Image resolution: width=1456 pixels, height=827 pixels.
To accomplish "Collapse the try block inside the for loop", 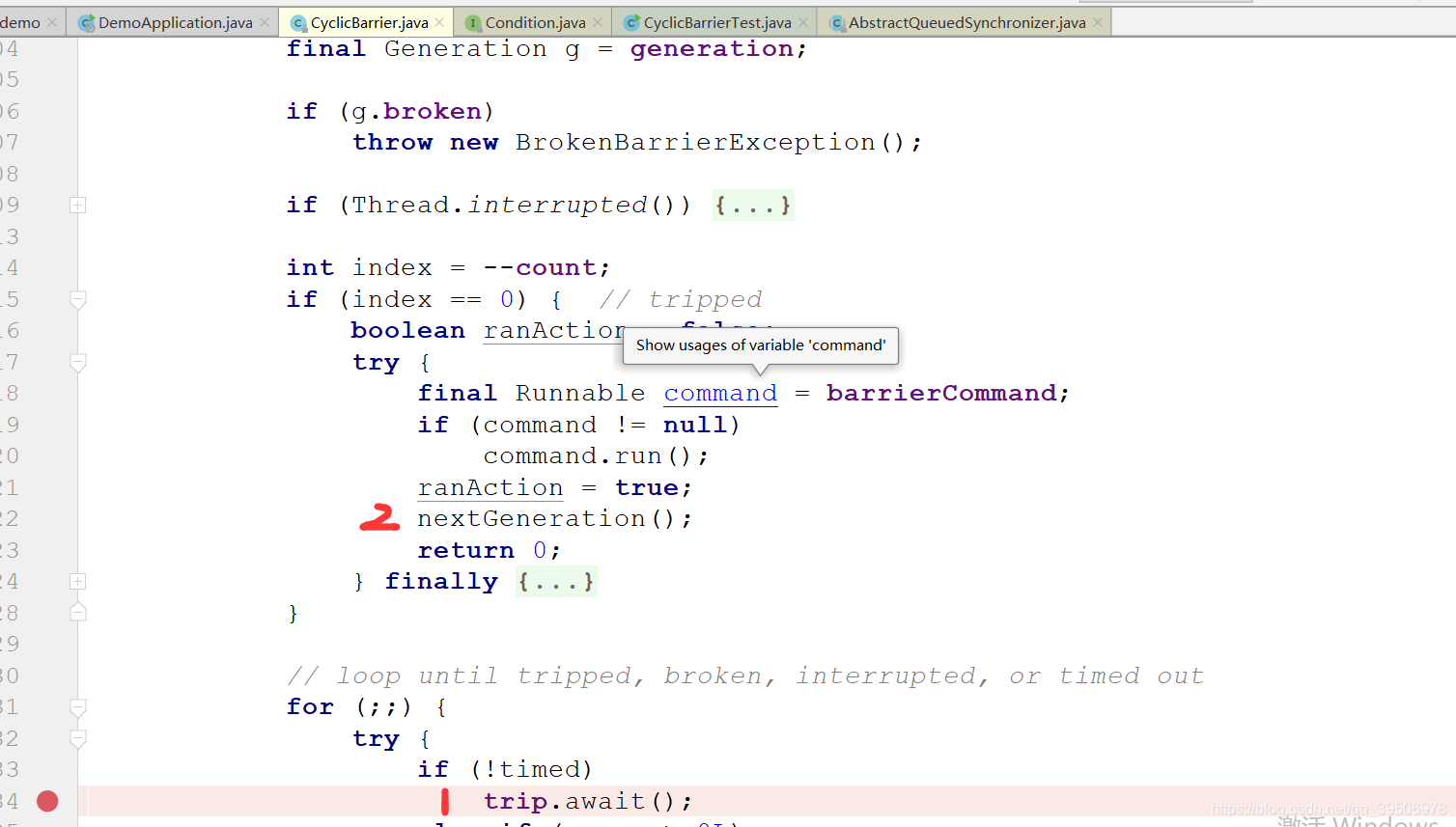I will (78, 738).
